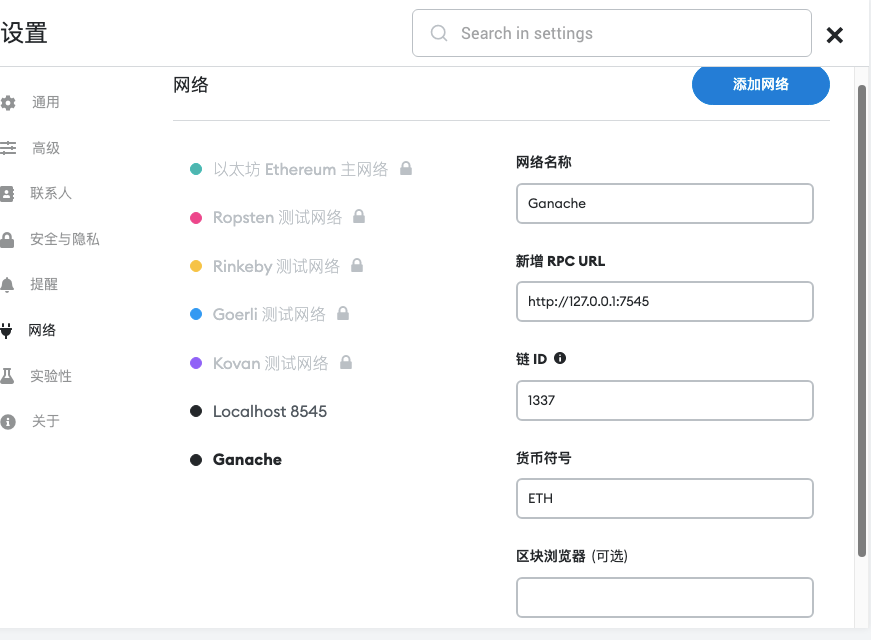871x640 pixels.
Task: Click the black dot of Ganache network
Action: (x=196, y=460)
